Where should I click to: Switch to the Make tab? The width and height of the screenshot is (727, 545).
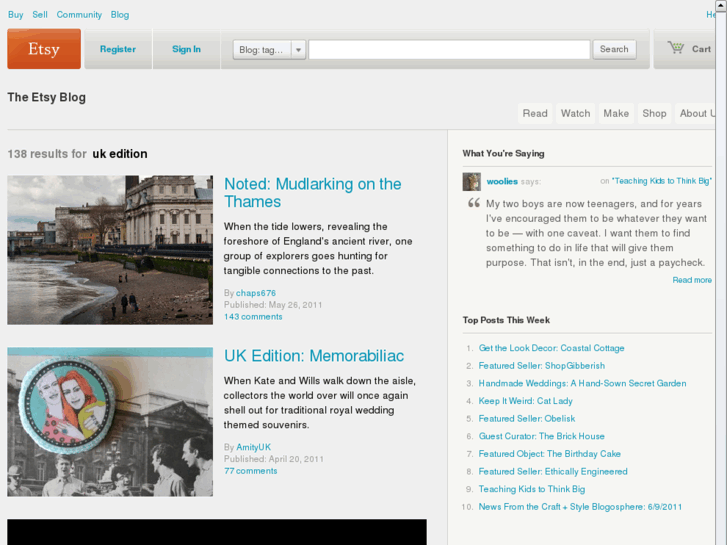[616, 114]
